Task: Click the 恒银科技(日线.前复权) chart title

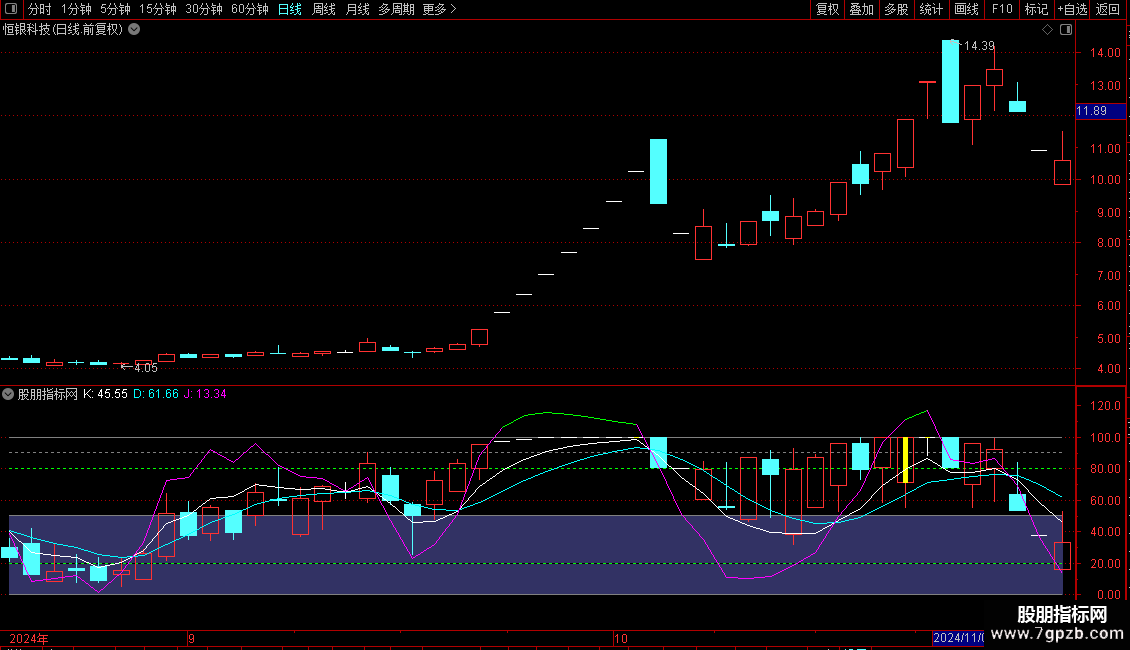Action: 63,30
